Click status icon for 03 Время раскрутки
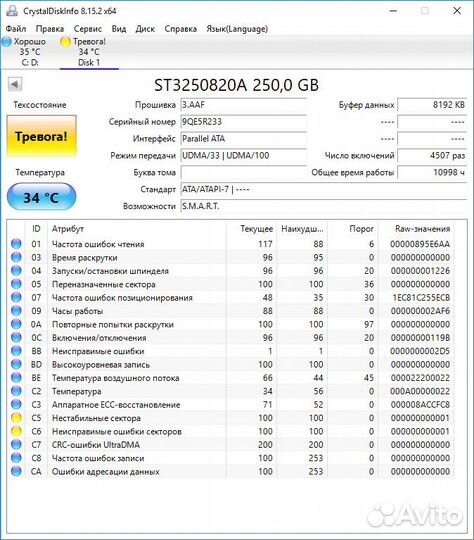Viewport: 474px width, 540px height. pyautogui.click(x=16, y=257)
